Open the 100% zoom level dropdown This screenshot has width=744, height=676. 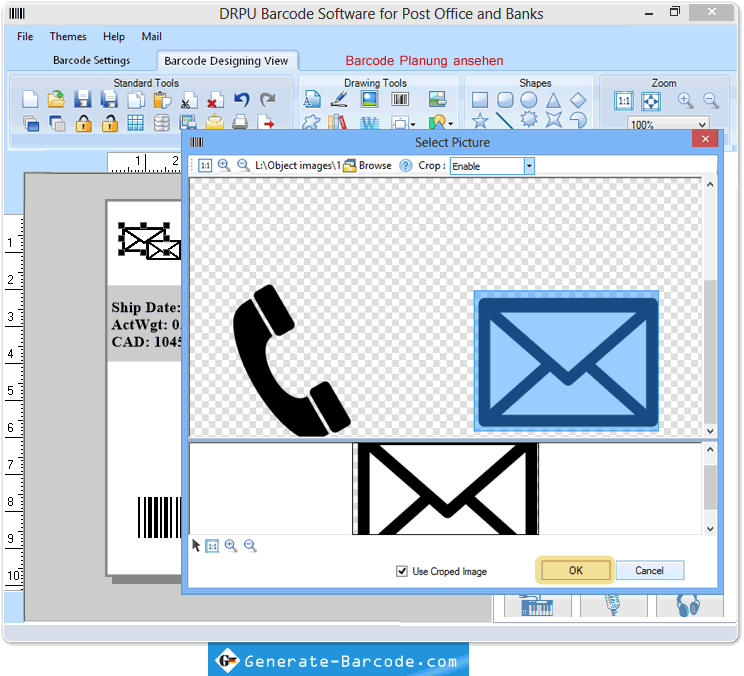tap(702, 124)
